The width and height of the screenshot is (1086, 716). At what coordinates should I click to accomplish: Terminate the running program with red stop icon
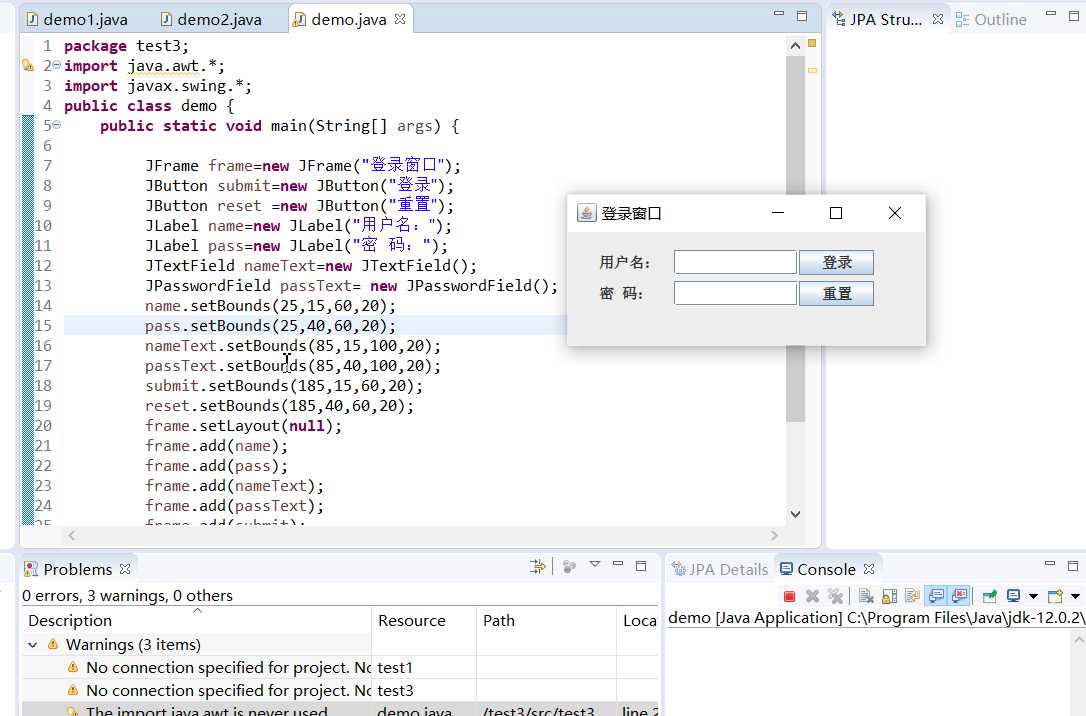click(789, 596)
